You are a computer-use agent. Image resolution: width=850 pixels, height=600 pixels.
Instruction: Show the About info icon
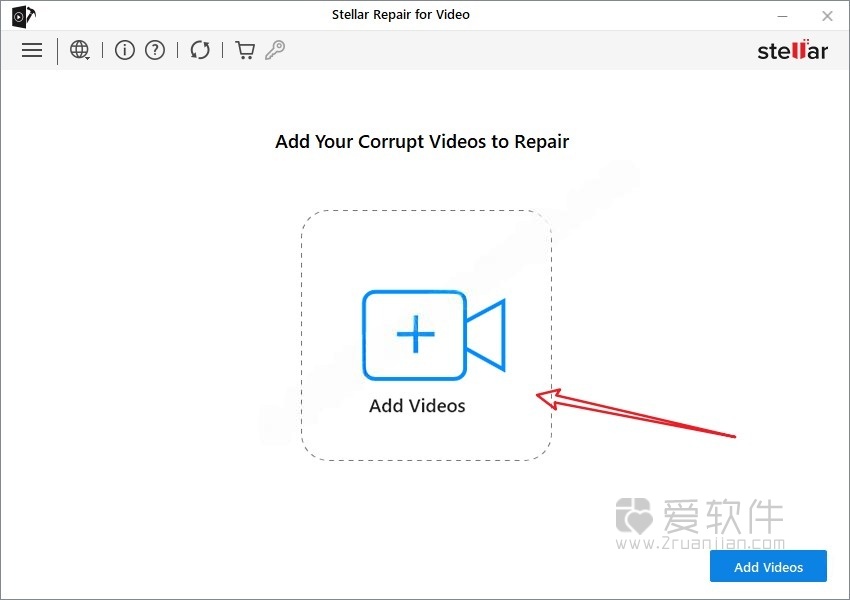coord(125,50)
